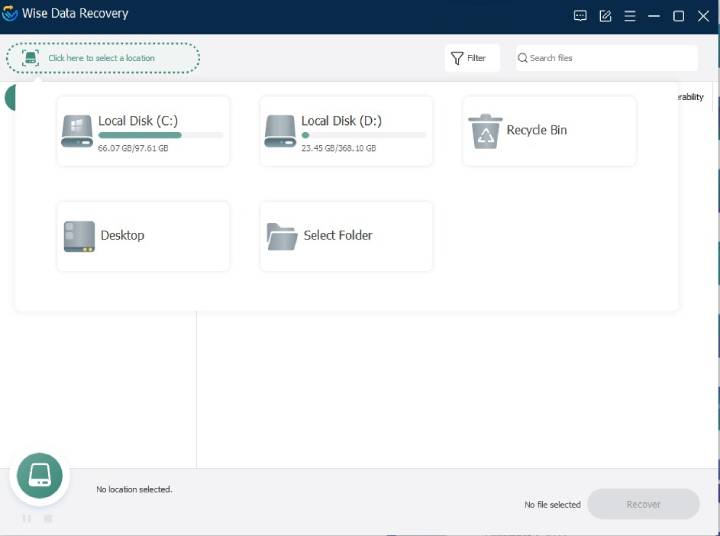This screenshot has width=720, height=536.
Task: Click the Select Folder icon
Action: [x=281, y=237]
